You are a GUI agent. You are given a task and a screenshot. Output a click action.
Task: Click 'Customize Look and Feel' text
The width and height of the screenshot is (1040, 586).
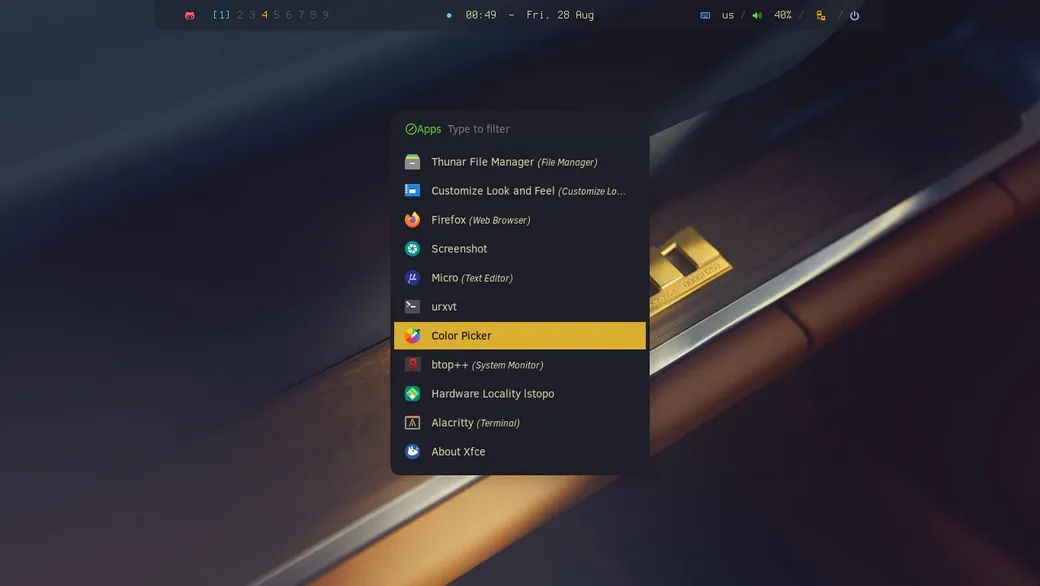[x=493, y=191]
